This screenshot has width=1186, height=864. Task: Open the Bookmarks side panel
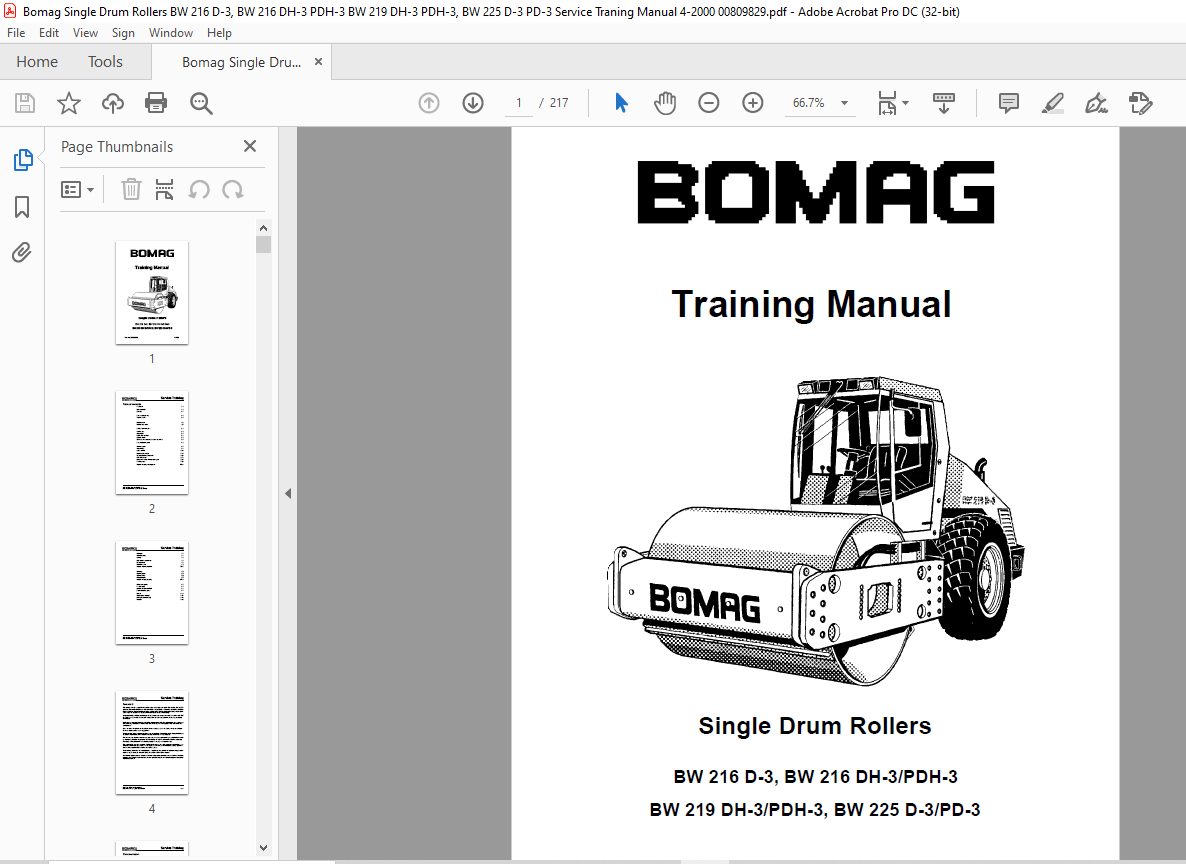point(22,207)
